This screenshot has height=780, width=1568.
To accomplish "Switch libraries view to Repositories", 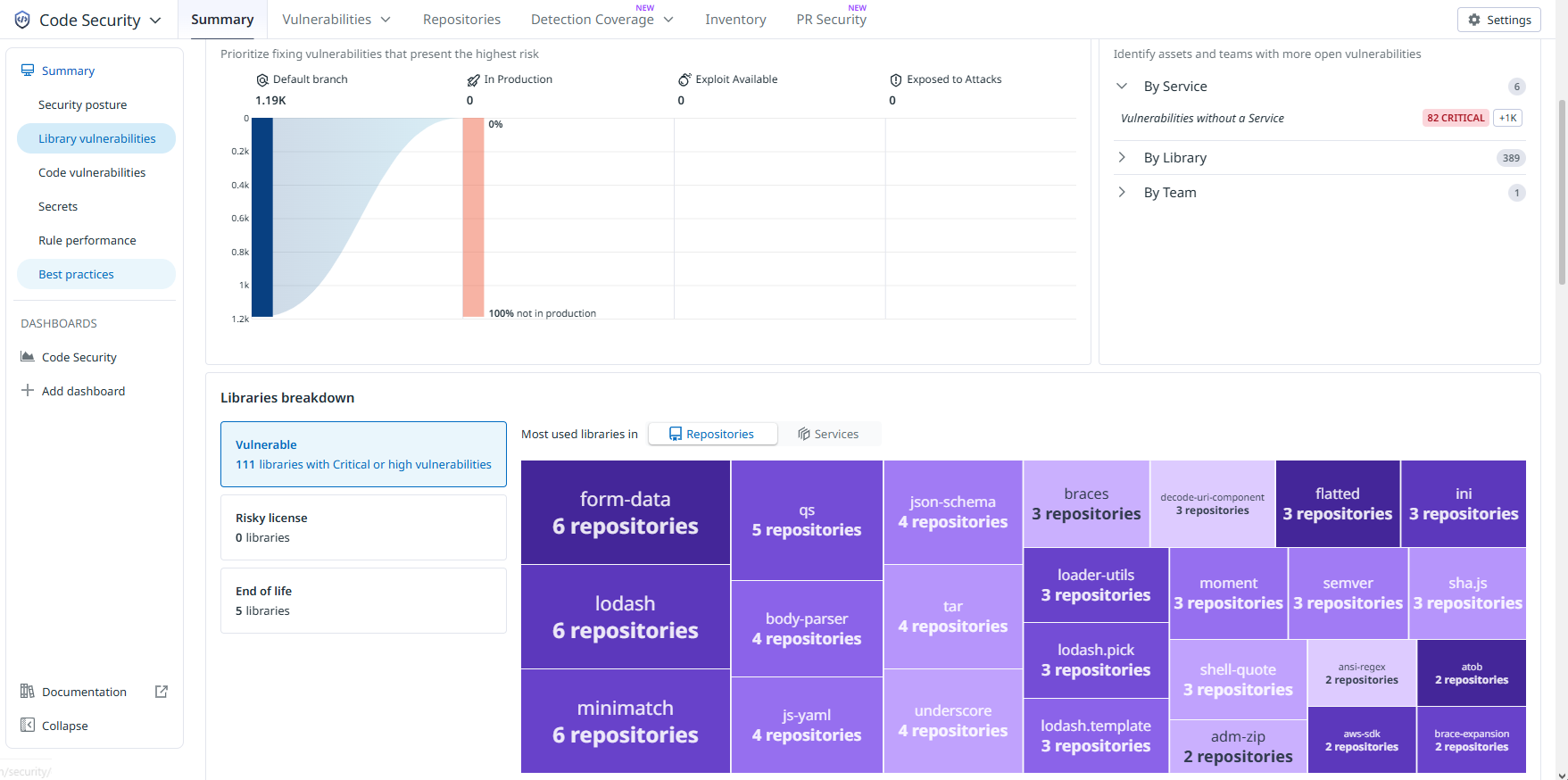I will 712,434.
